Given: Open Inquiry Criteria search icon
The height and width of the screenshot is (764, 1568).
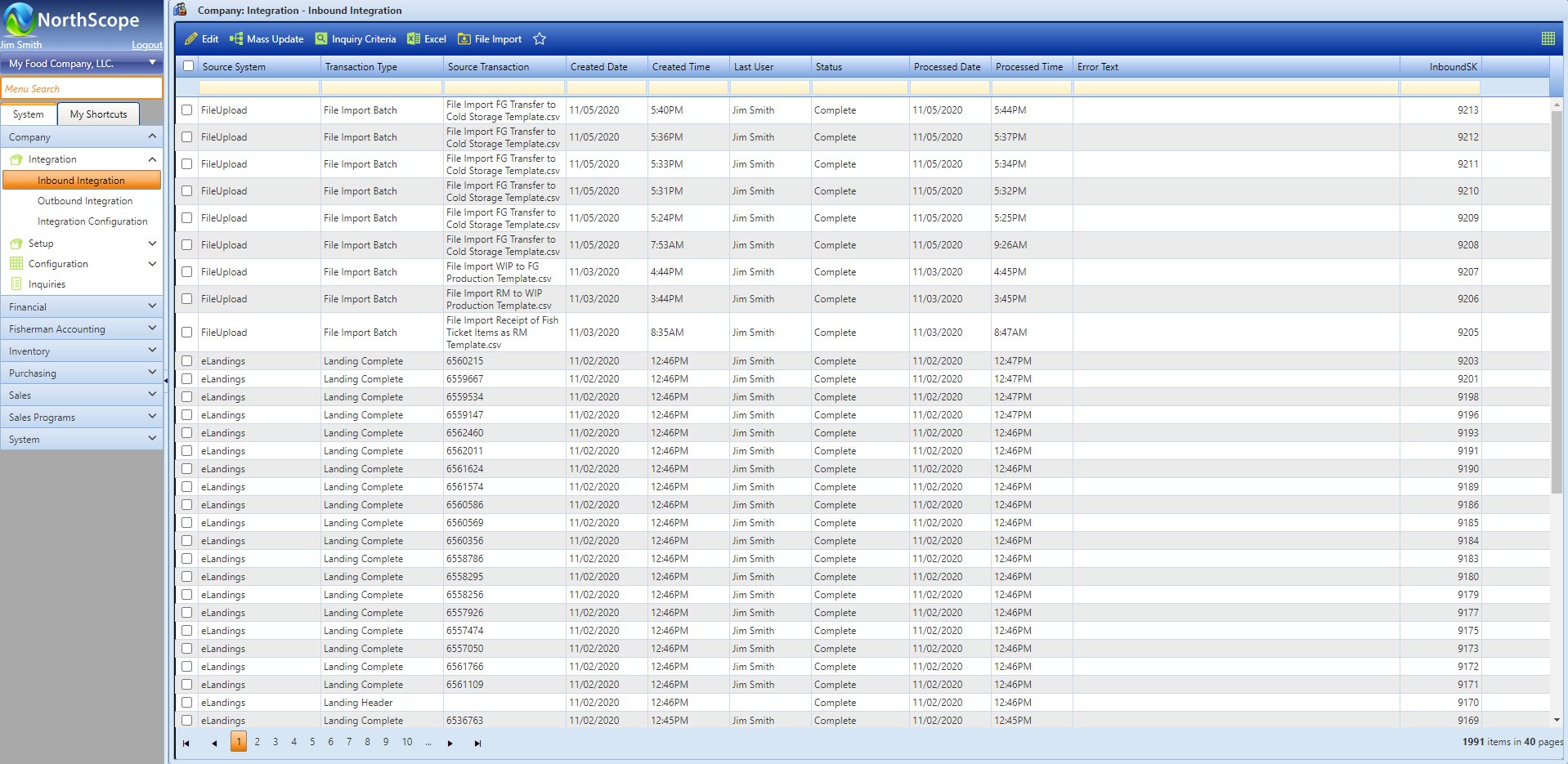Looking at the screenshot, I should click(321, 39).
